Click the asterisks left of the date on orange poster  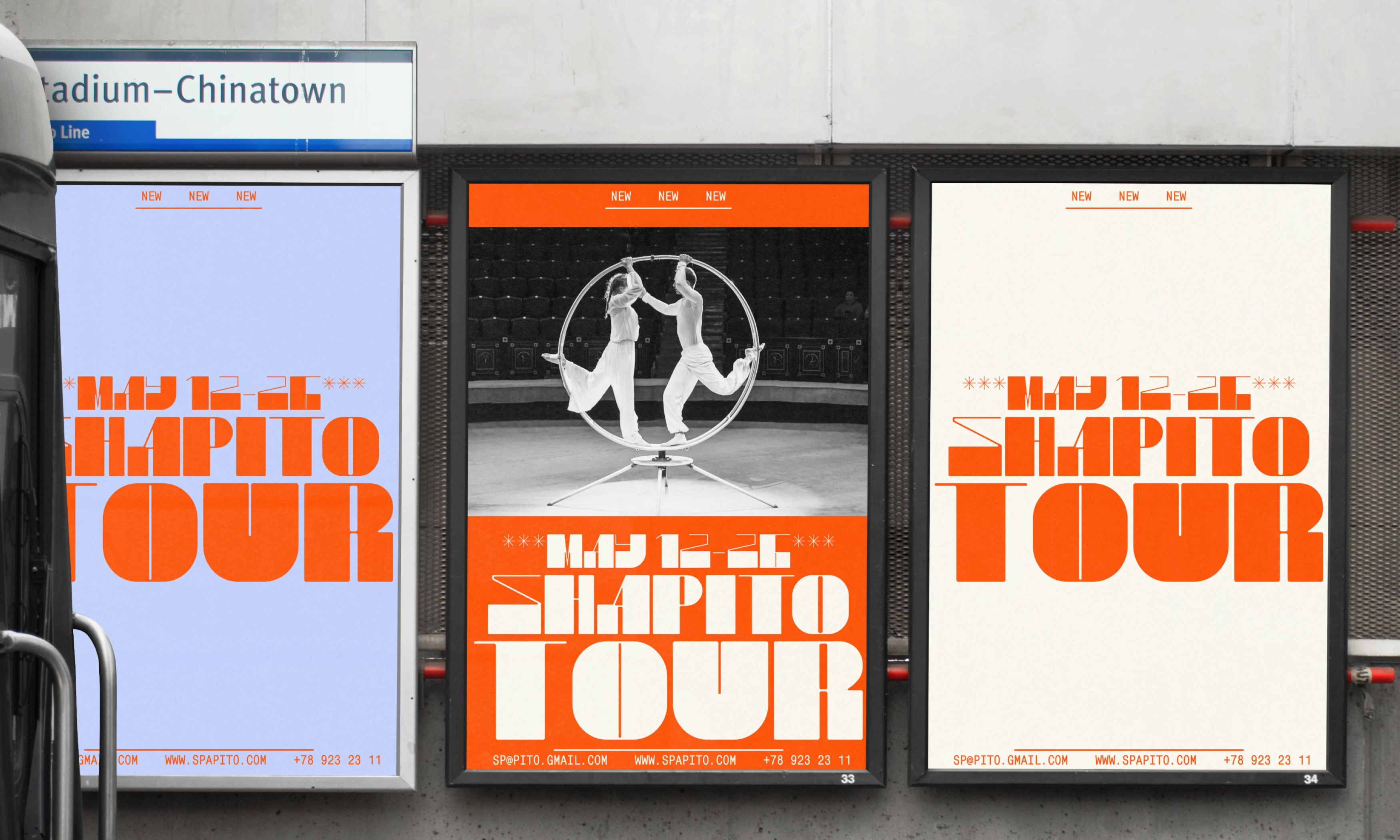(524, 542)
